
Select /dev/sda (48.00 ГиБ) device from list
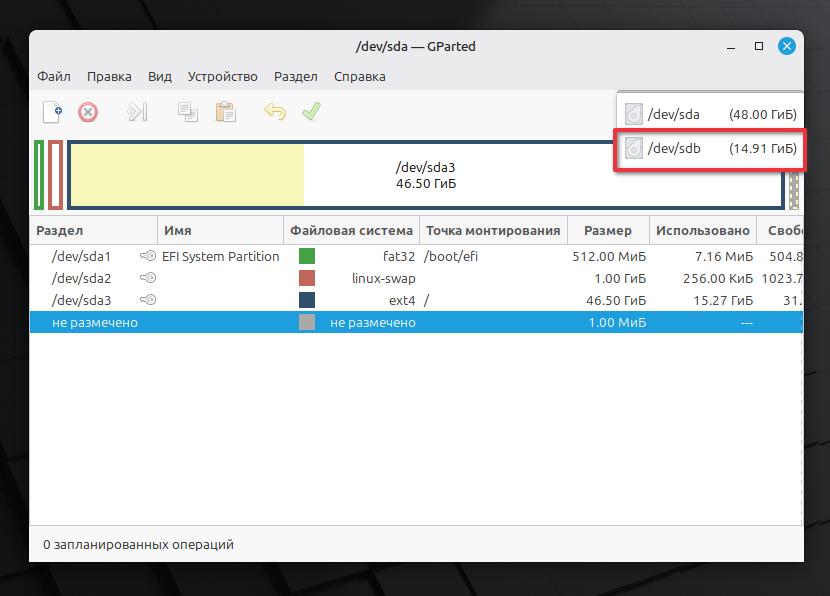pos(710,114)
